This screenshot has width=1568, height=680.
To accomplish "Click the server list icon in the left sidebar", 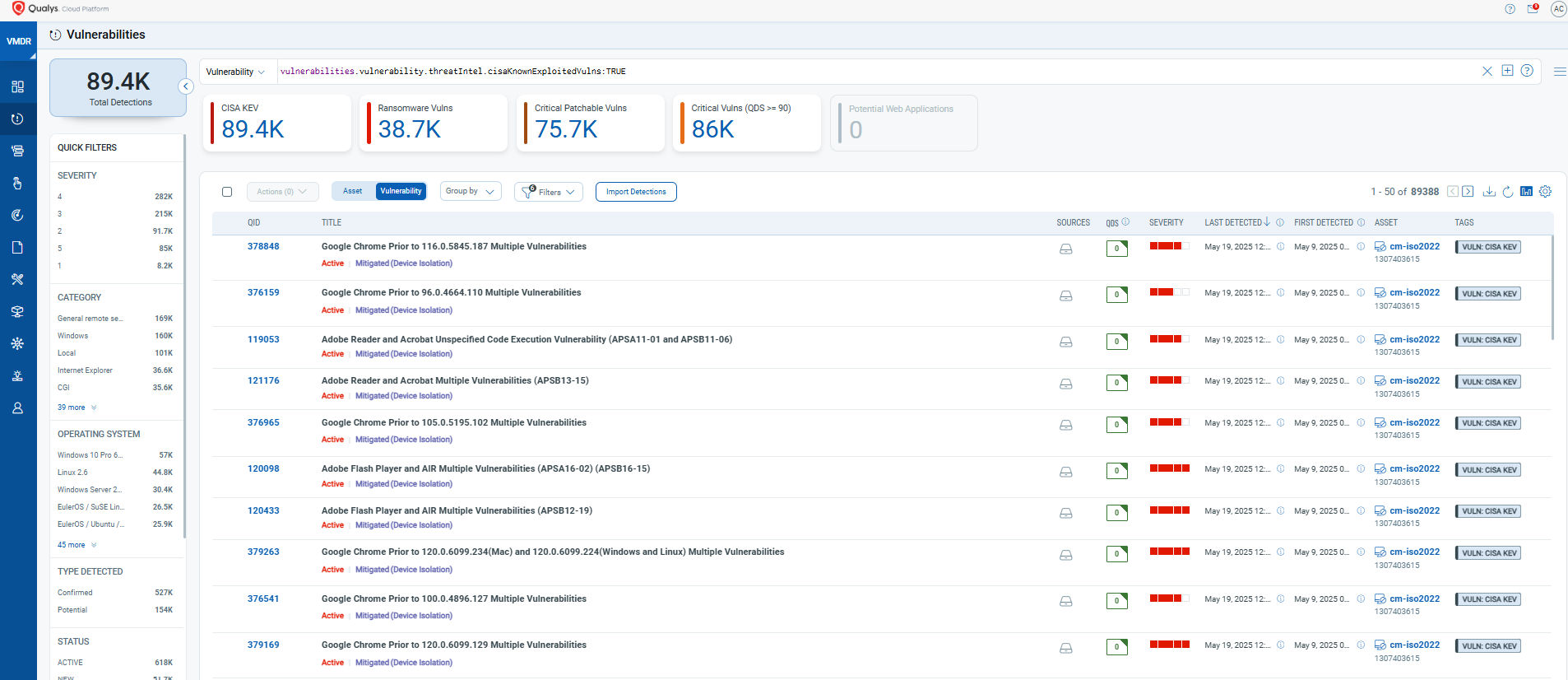I will [17, 151].
